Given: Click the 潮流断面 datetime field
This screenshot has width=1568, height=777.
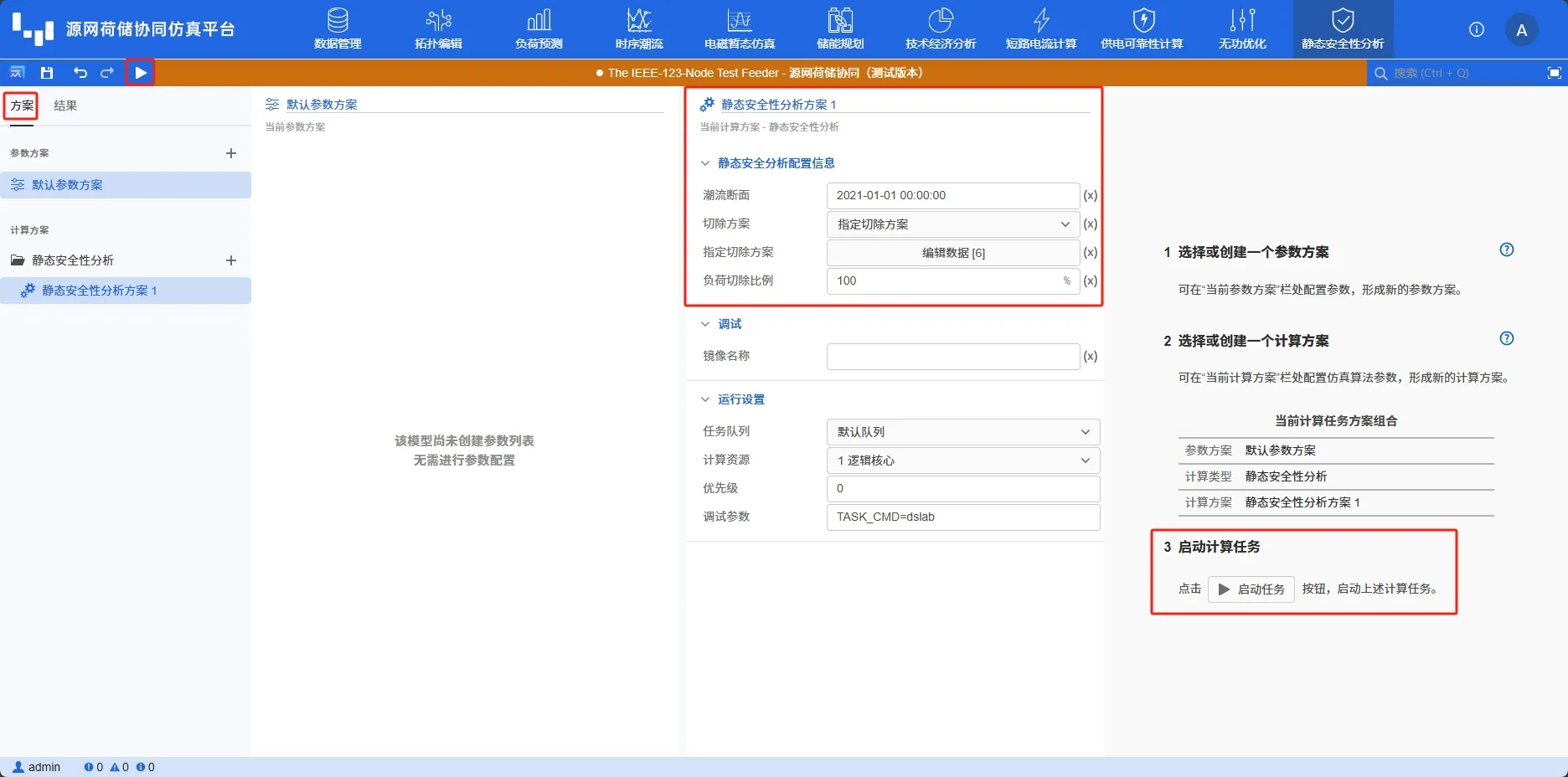Looking at the screenshot, I should point(953,196).
